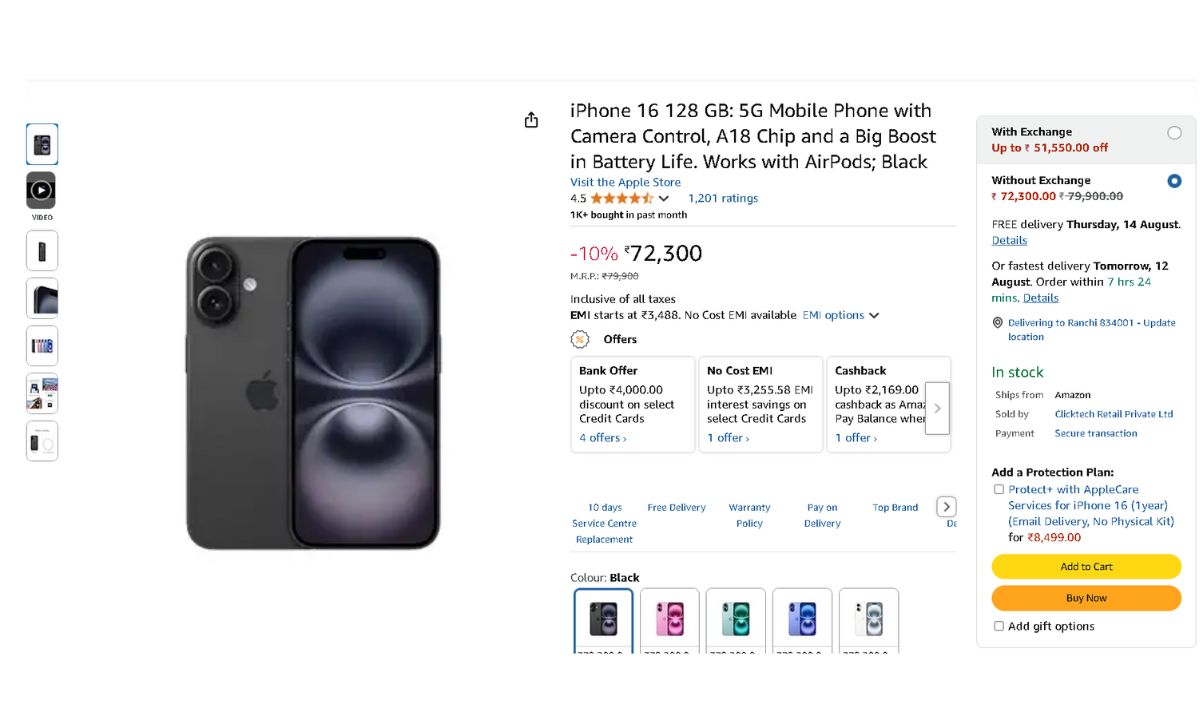Select the first black iPhone thumbnail

coord(42,145)
